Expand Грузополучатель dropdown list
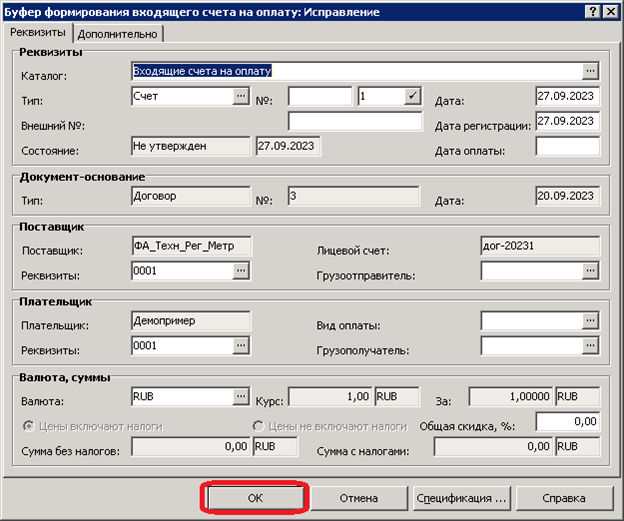The height and width of the screenshot is (521, 624). [590, 345]
